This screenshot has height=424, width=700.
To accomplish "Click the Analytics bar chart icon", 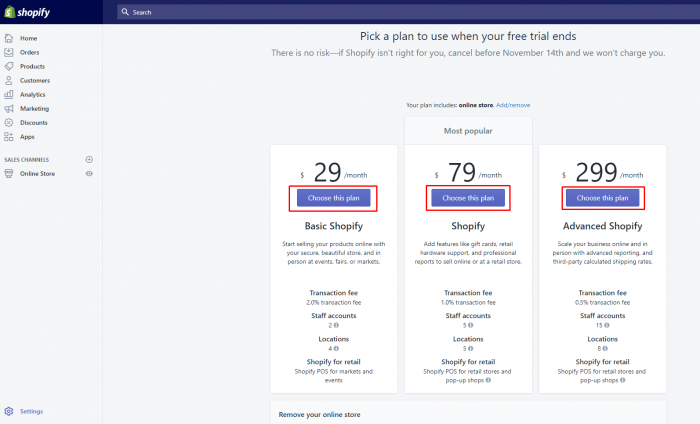I will [x=8, y=94].
